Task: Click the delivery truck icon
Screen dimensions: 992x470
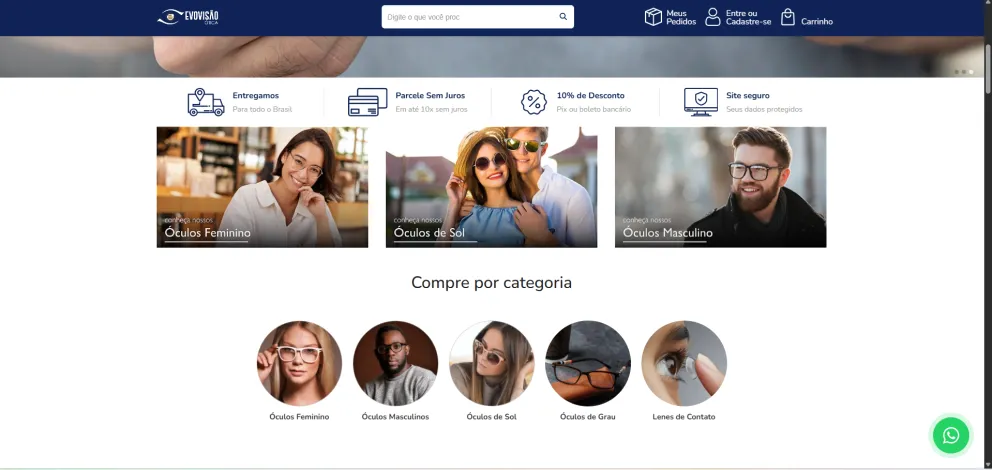Action: tap(206, 102)
